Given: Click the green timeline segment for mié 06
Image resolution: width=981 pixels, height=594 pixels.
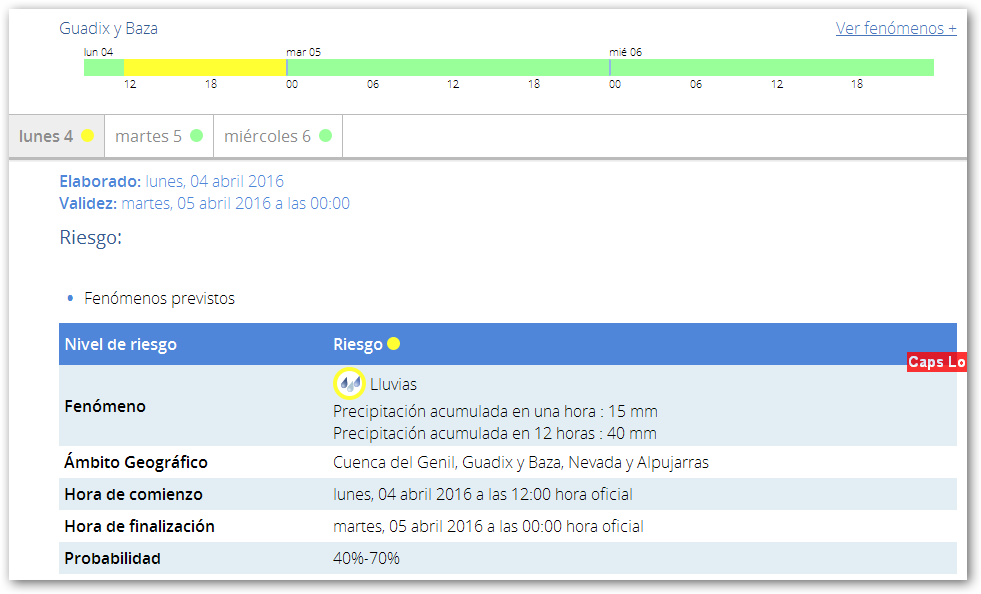Looking at the screenshot, I should [771, 67].
